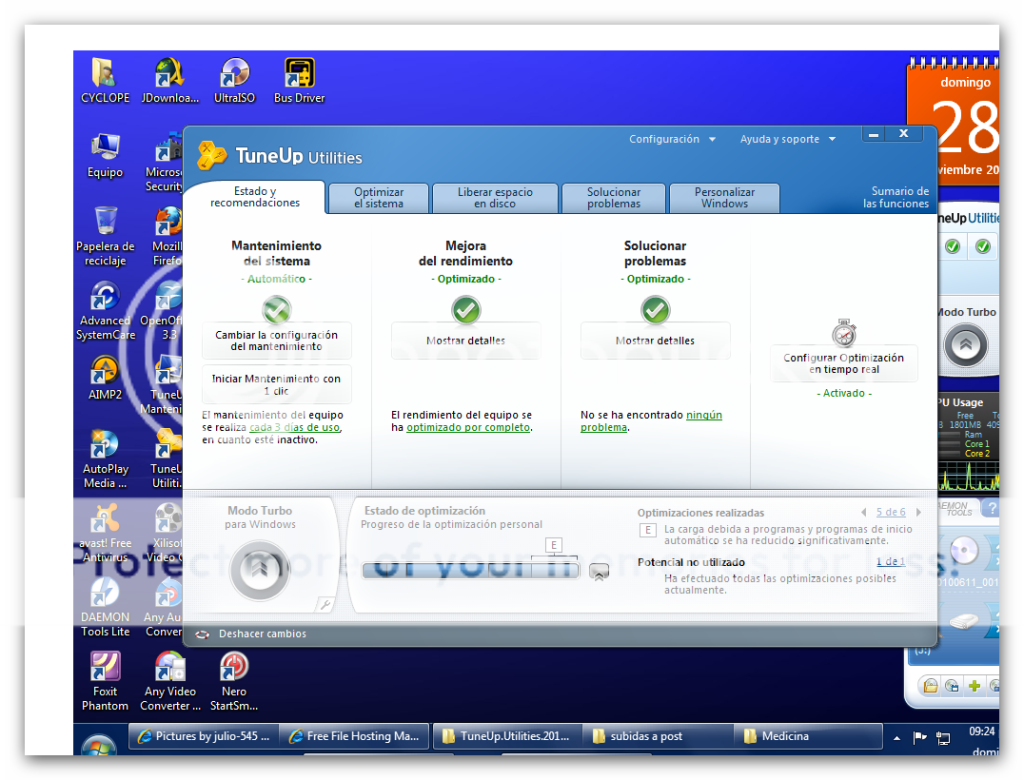Launch avast! Free Antivirus shortcut
This screenshot has width=1024, height=780.
pos(104,532)
